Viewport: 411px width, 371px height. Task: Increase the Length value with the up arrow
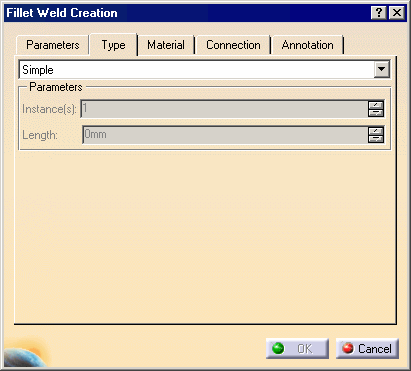coord(376,131)
